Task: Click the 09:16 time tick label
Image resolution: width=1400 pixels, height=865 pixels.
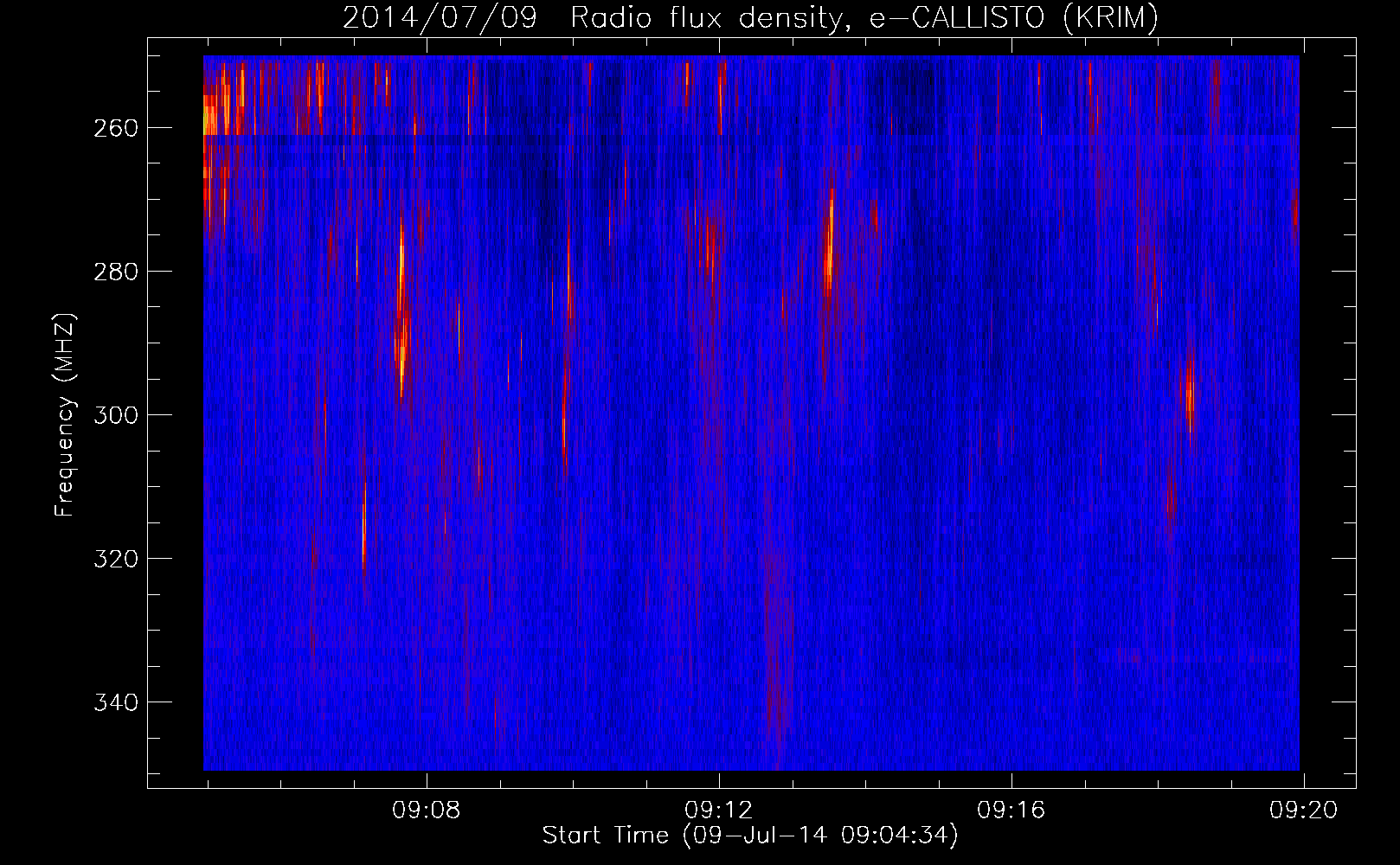Action: [x=1011, y=811]
